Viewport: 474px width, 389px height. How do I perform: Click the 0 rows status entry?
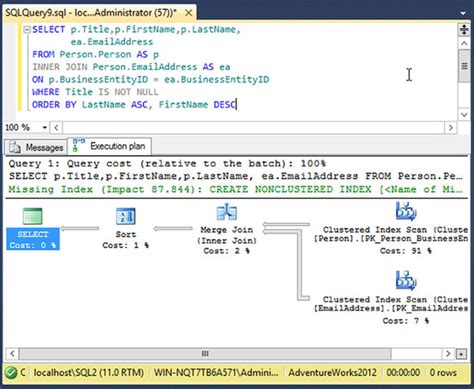(x=443, y=372)
